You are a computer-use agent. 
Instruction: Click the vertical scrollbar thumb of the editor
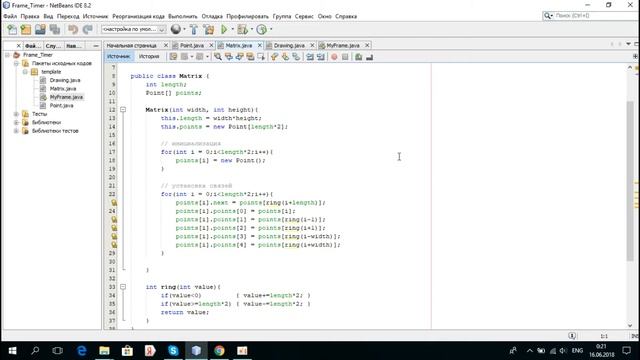tap(630, 180)
